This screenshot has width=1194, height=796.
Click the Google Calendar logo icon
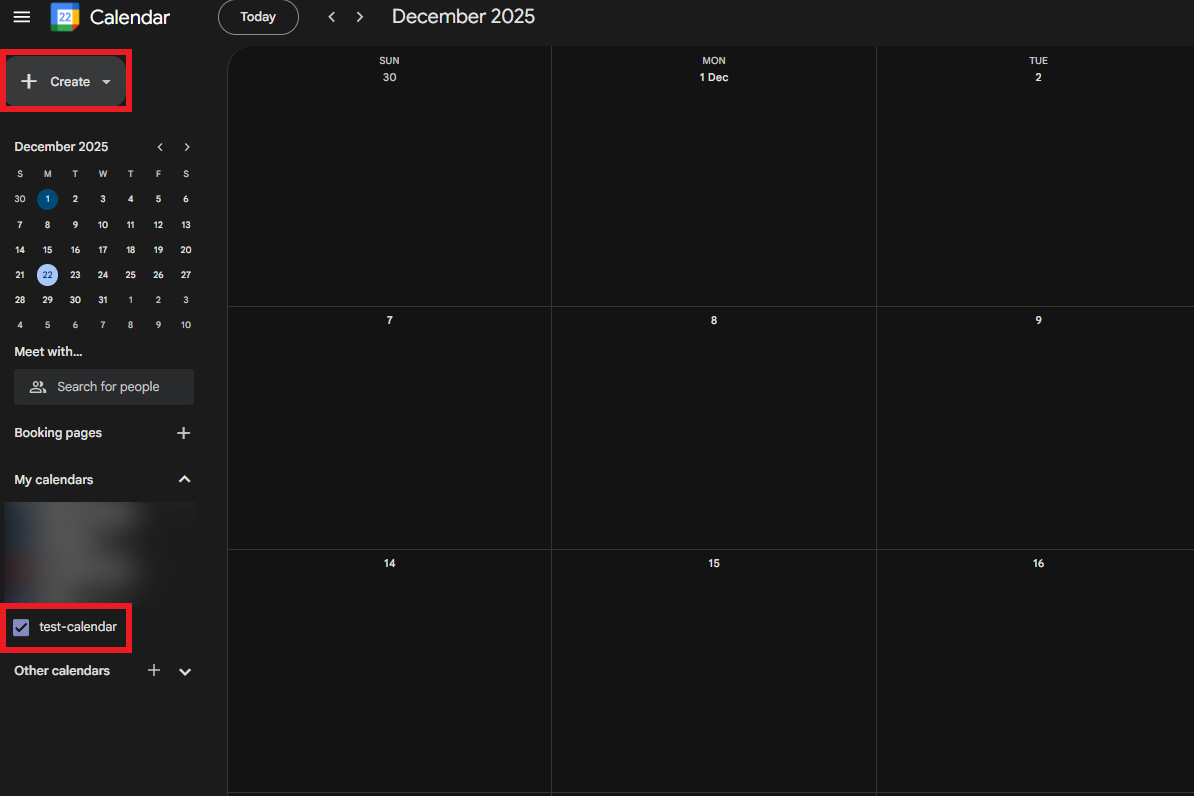63,16
